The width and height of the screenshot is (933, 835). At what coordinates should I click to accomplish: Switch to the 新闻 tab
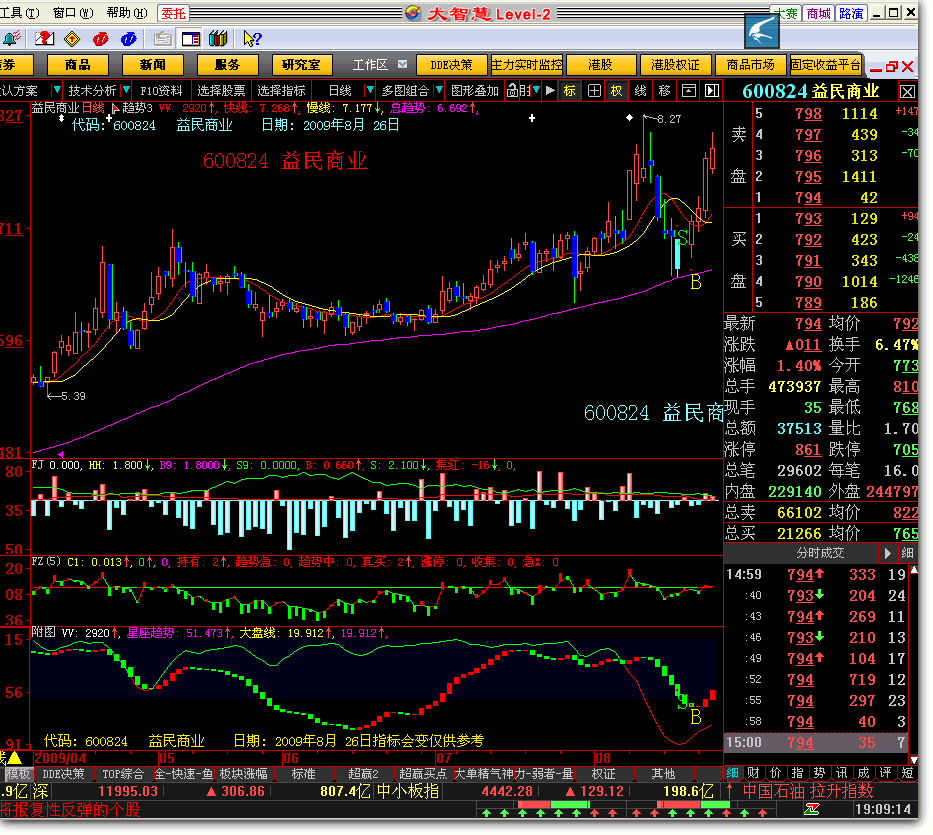[152, 65]
